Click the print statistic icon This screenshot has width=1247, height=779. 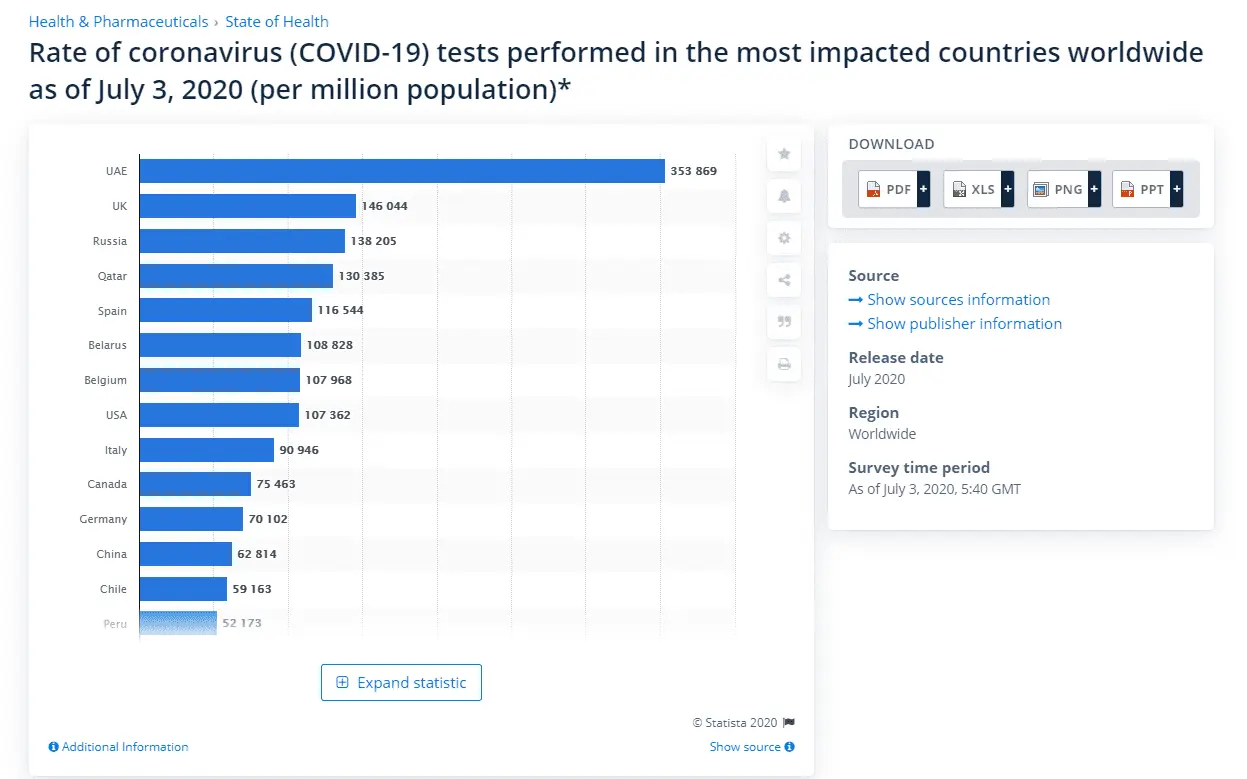pos(784,364)
